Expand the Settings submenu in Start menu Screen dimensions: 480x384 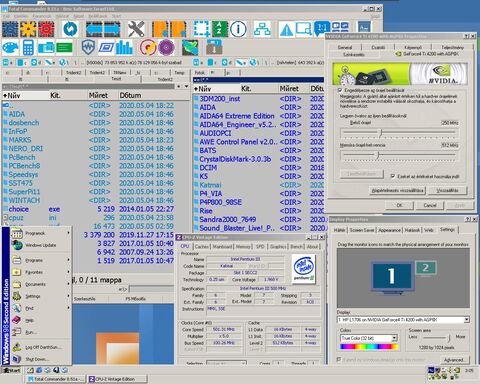click(x=41, y=296)
